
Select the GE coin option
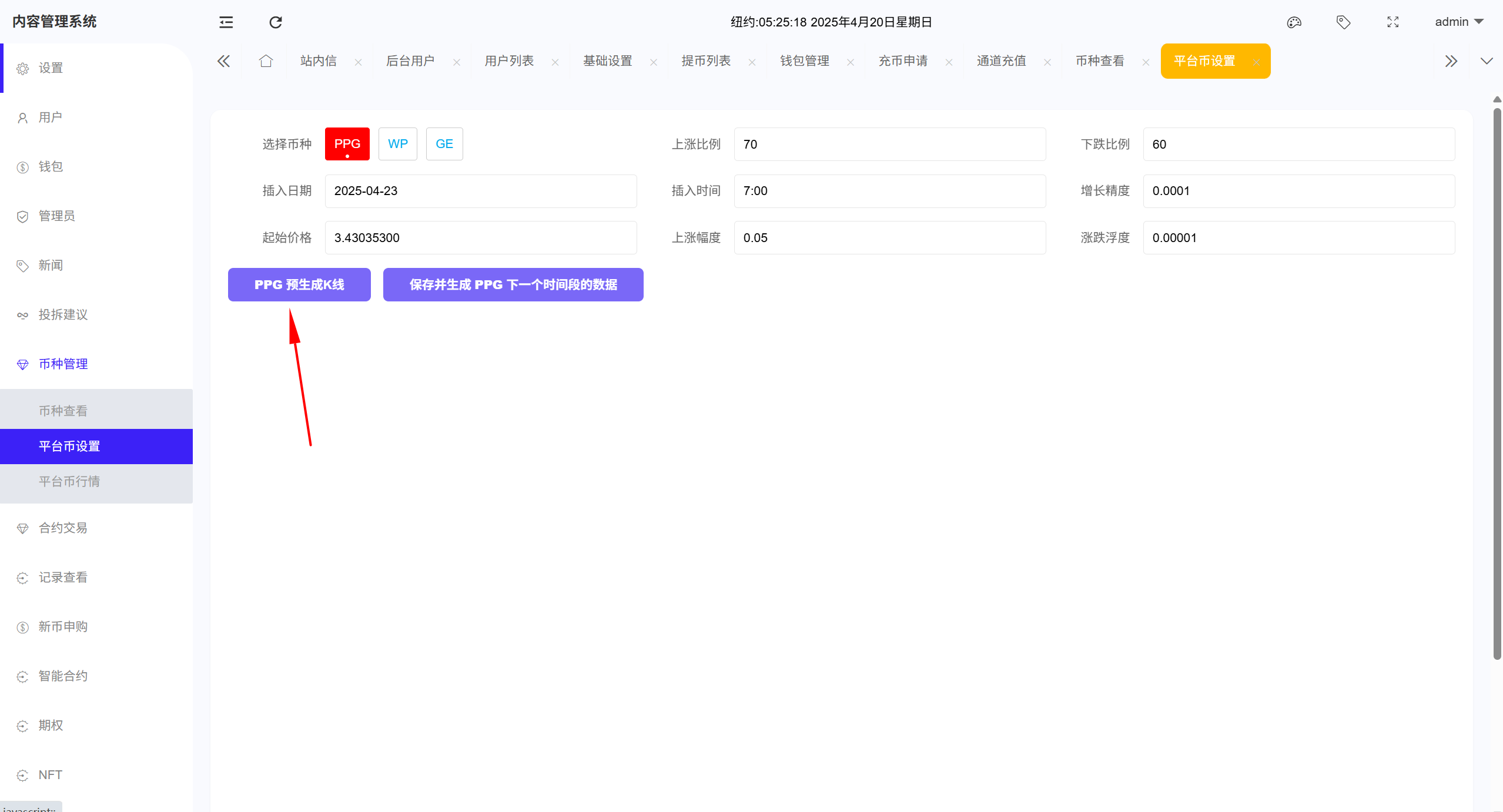coord(444,144)
